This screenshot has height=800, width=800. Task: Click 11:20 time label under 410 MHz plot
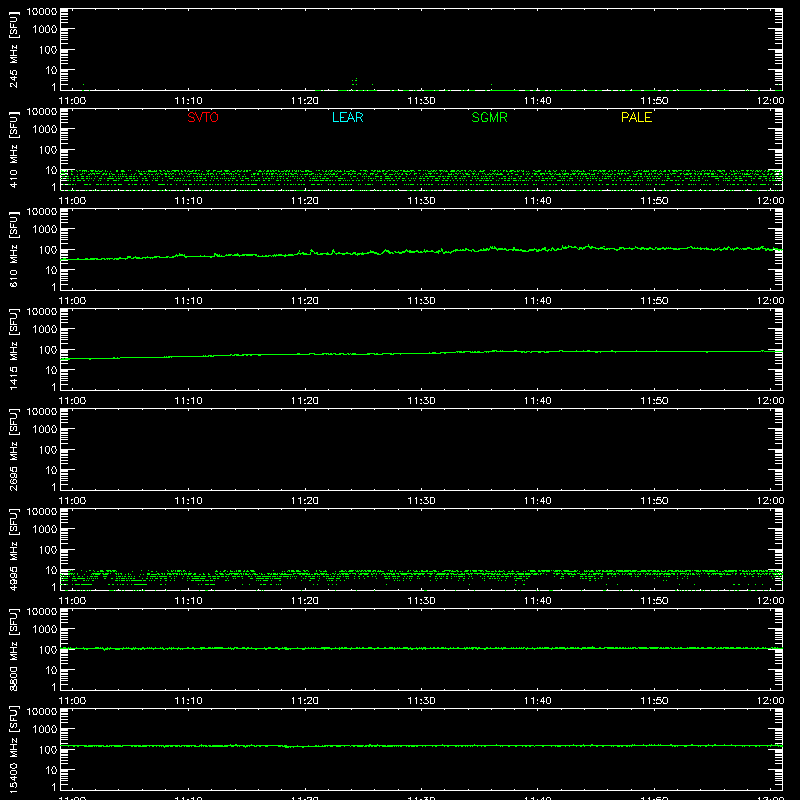click(x=305, y=201)
